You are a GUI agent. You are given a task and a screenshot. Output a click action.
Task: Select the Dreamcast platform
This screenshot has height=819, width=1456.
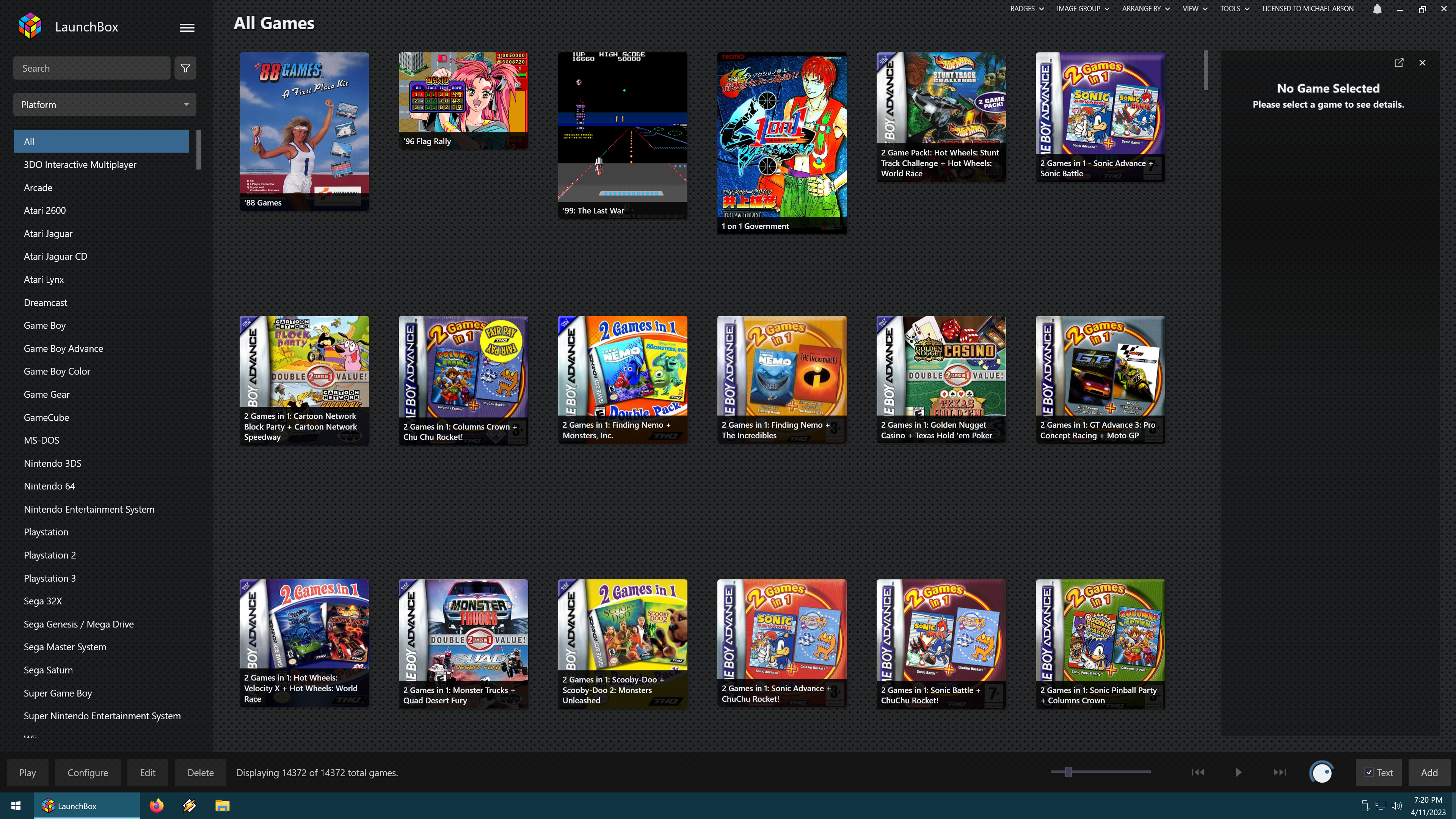tap(102, 303)
